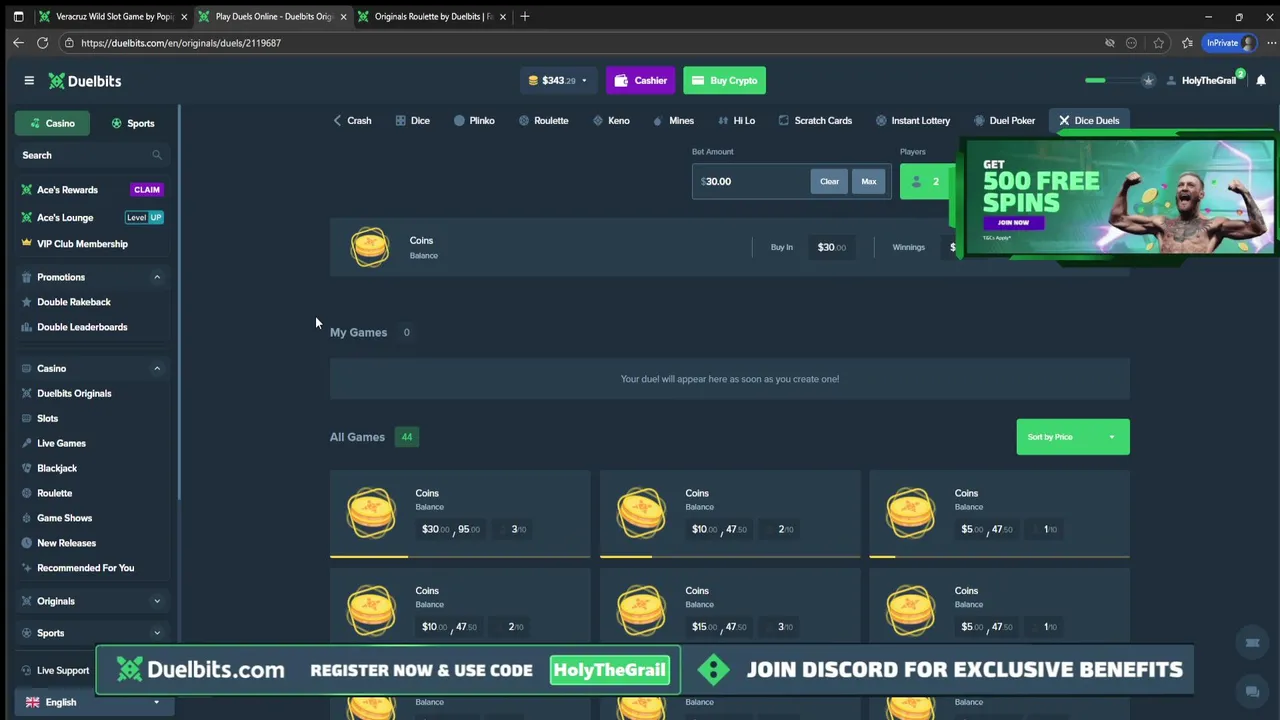Open the Plinko game tab
Image resolution: width=1280 pixels, height=720 pixels.
[474, 120]
